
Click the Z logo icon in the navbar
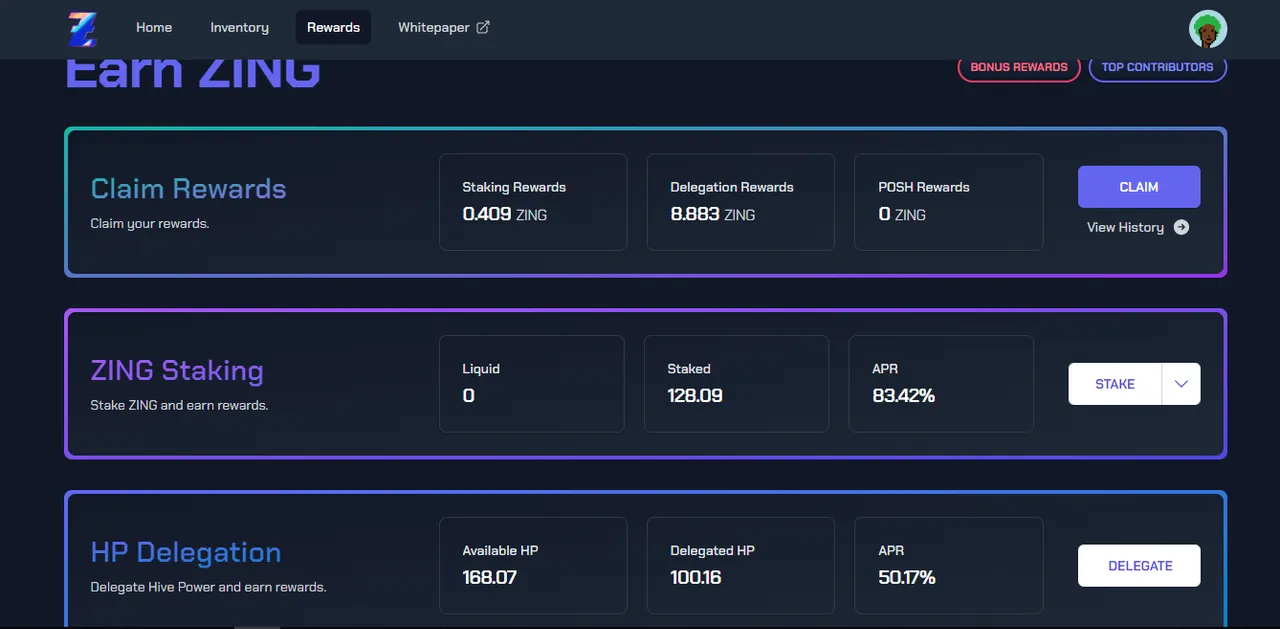[x=83, y=29]
